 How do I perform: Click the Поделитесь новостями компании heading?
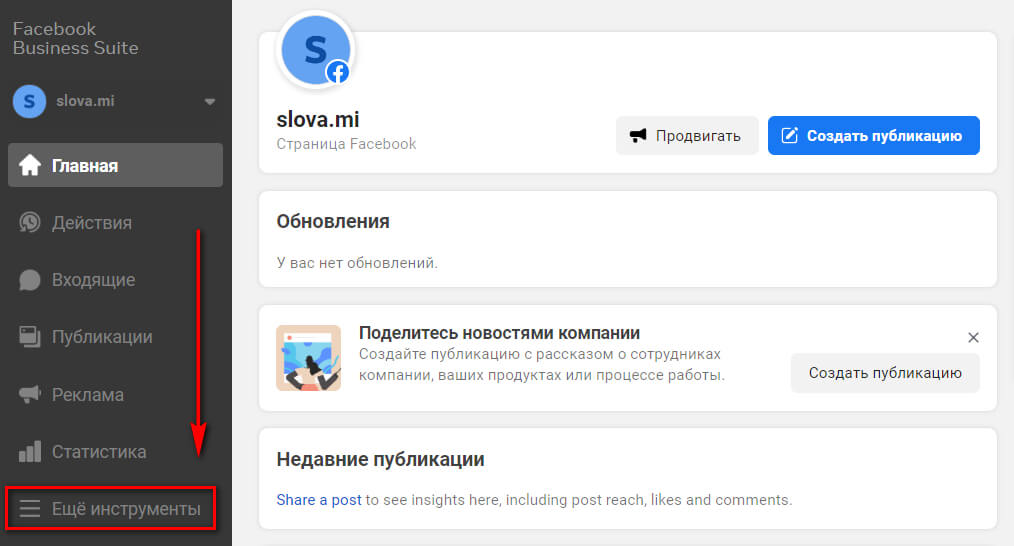click(x=499, y=333)
